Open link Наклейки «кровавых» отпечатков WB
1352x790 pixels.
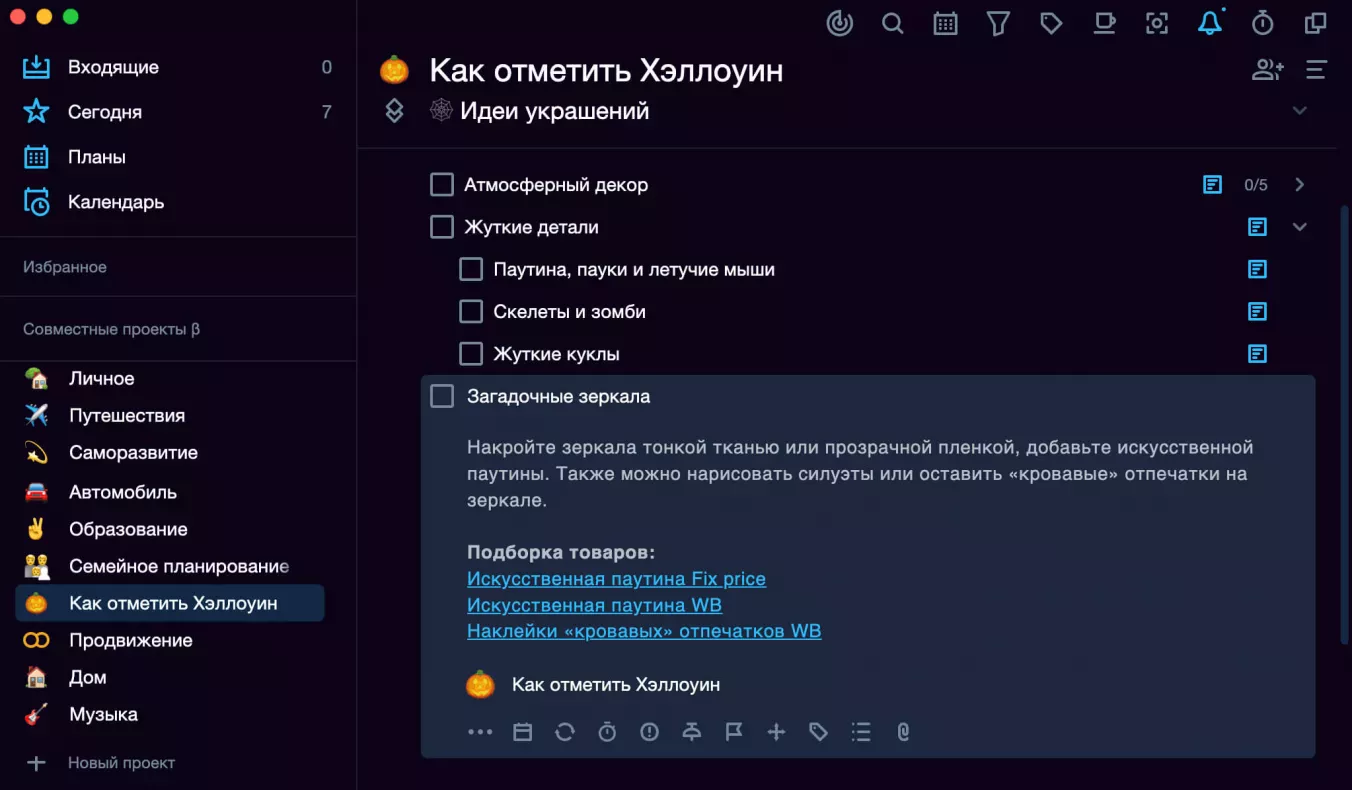644,631
